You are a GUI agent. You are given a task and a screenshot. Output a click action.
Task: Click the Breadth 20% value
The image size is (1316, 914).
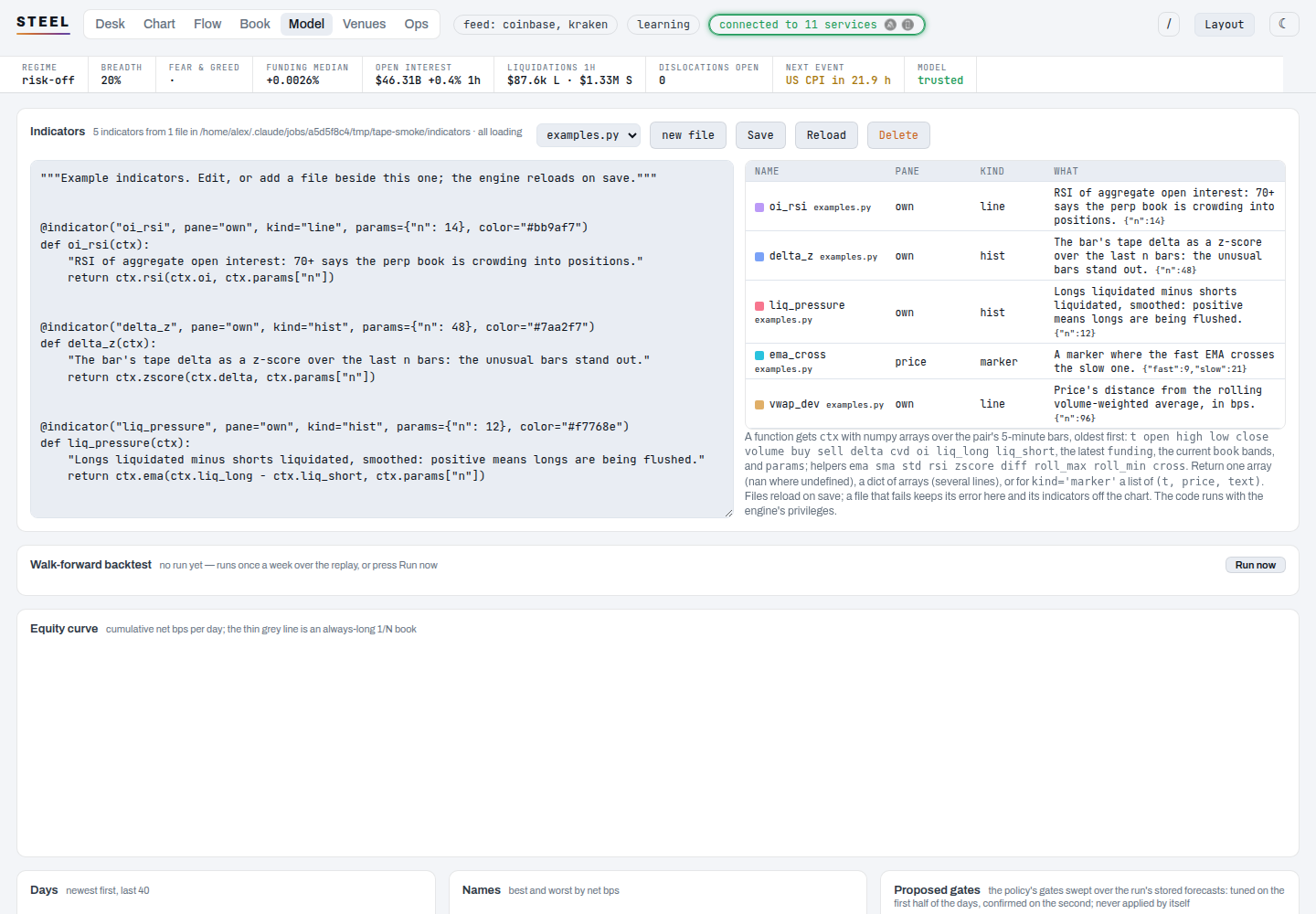tap(111, 80)
